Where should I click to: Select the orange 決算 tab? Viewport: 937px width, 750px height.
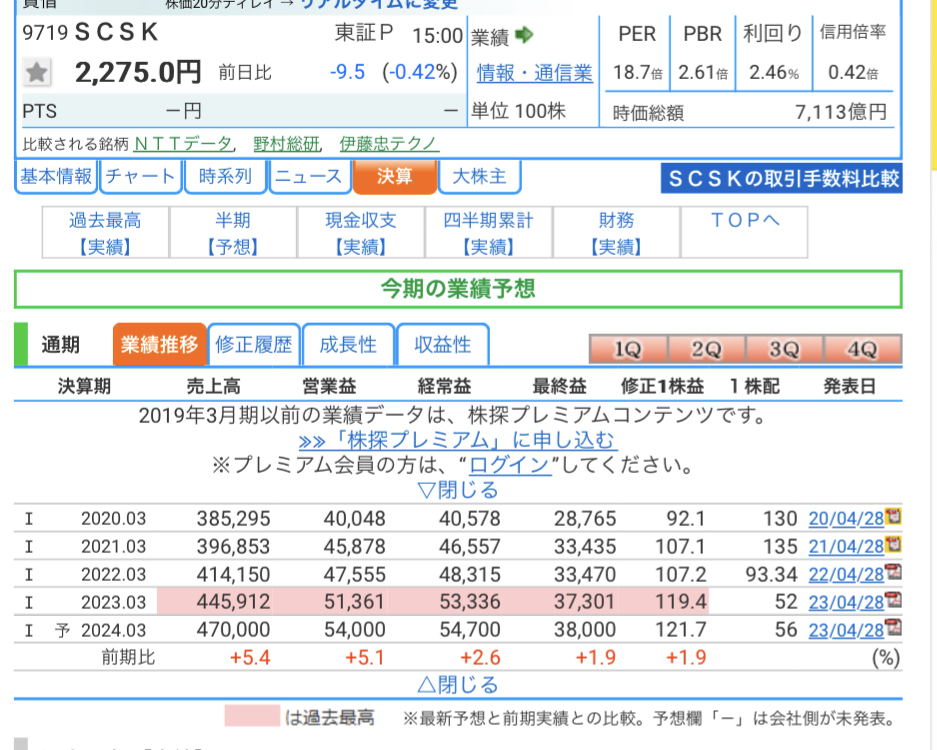(x=395, y=176)
